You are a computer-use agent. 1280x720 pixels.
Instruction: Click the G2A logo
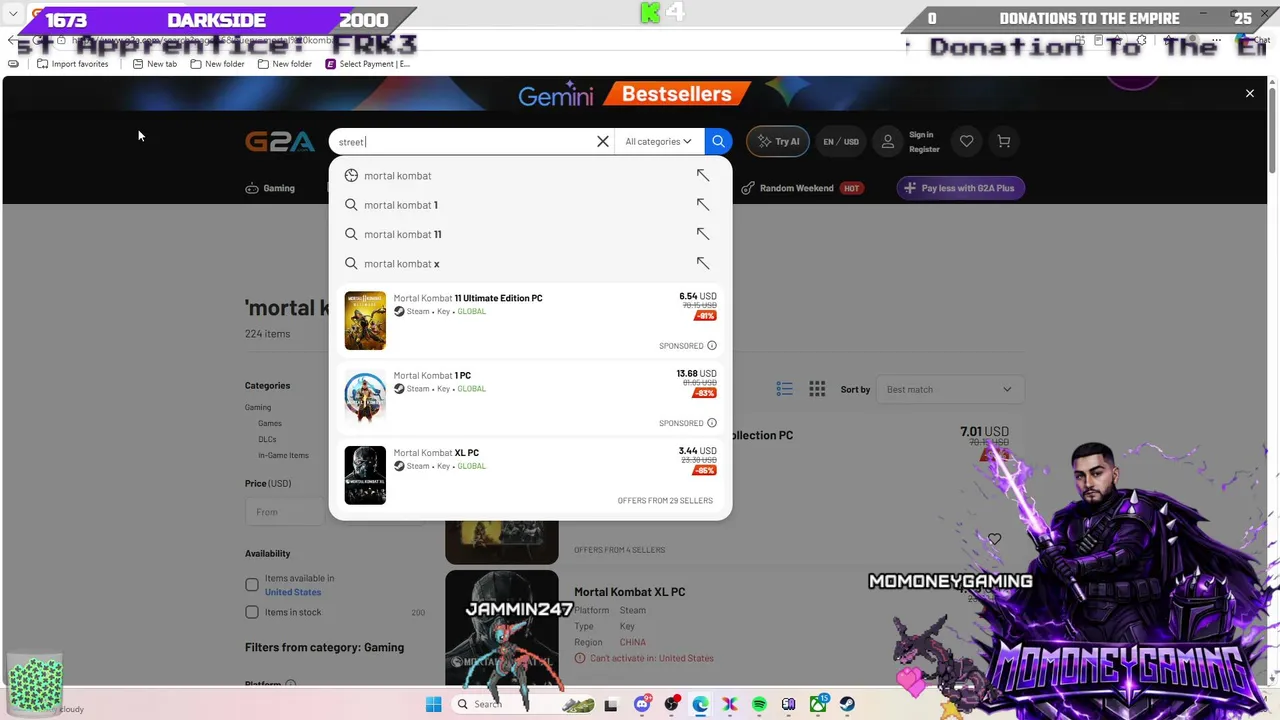click(x=280, y=142)
